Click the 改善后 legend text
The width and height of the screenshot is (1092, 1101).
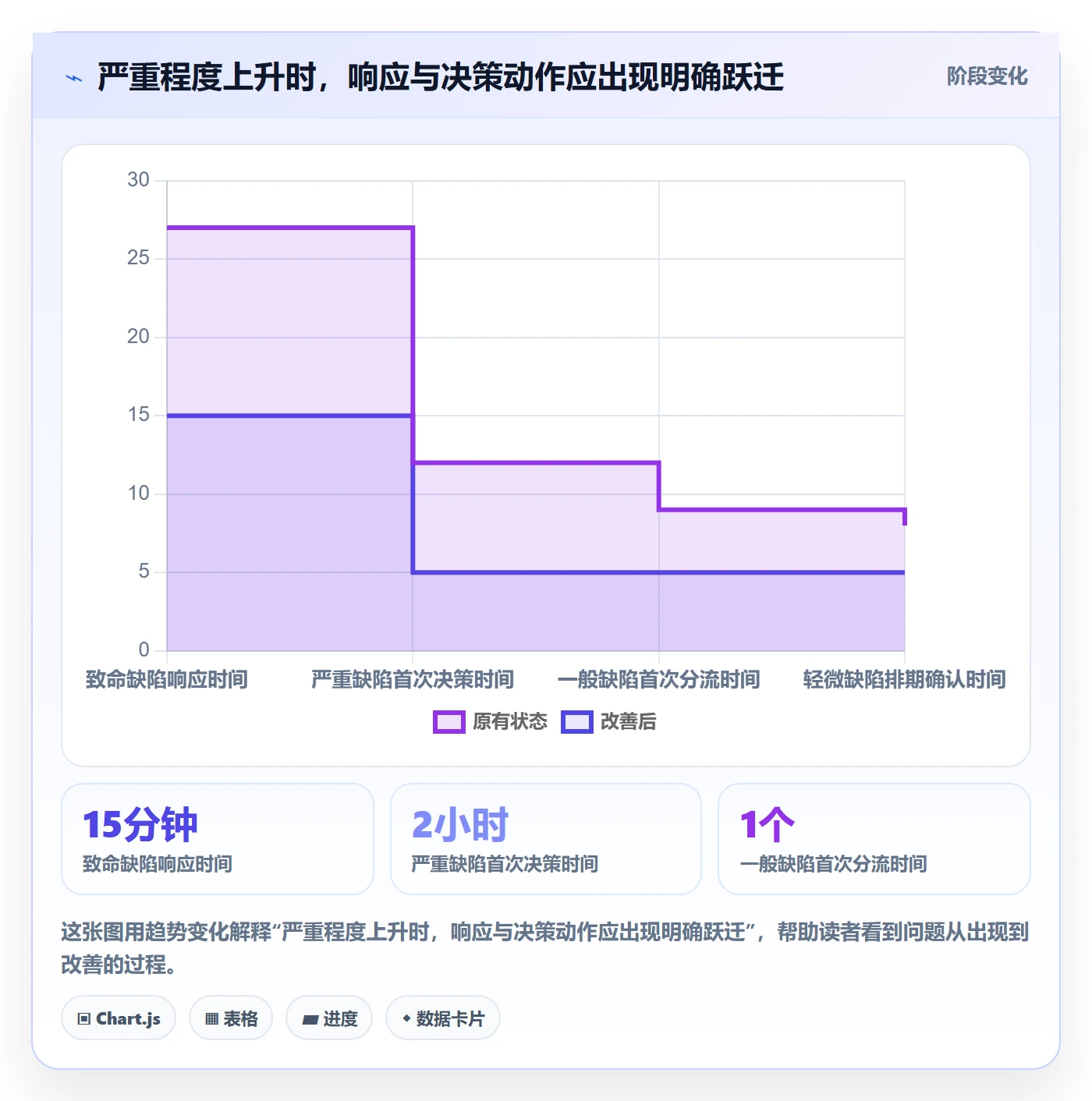click(x=628, y=722)
